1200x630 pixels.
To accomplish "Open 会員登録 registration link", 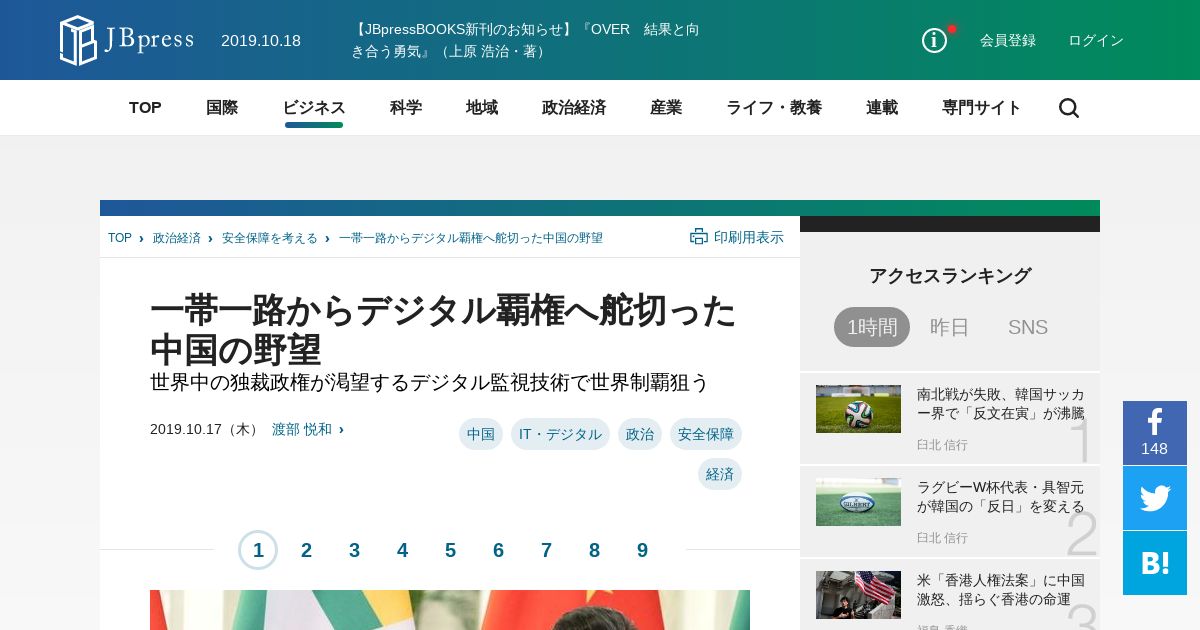I will pos(1008,40).
